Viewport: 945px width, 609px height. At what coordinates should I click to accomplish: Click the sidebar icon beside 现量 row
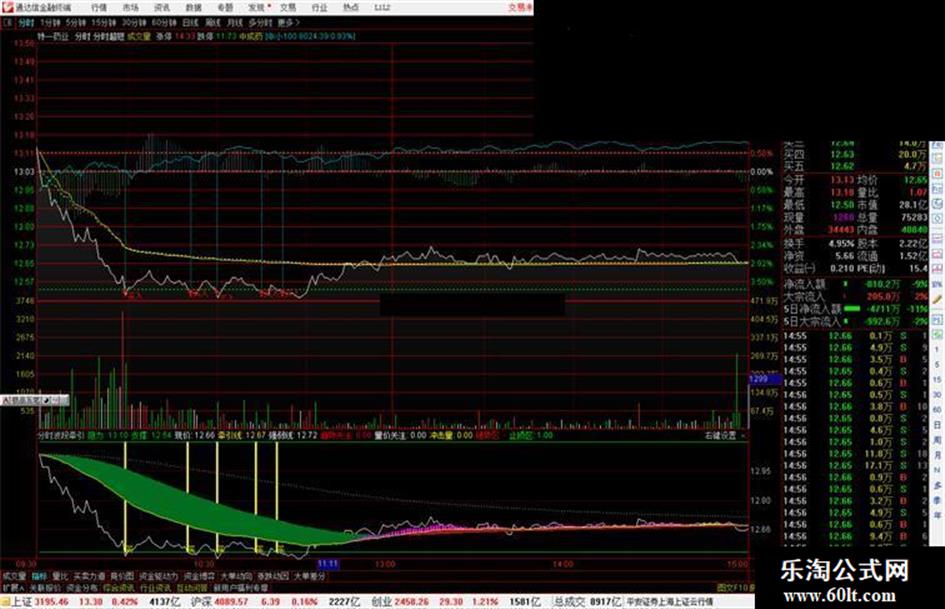click(937, 218)
